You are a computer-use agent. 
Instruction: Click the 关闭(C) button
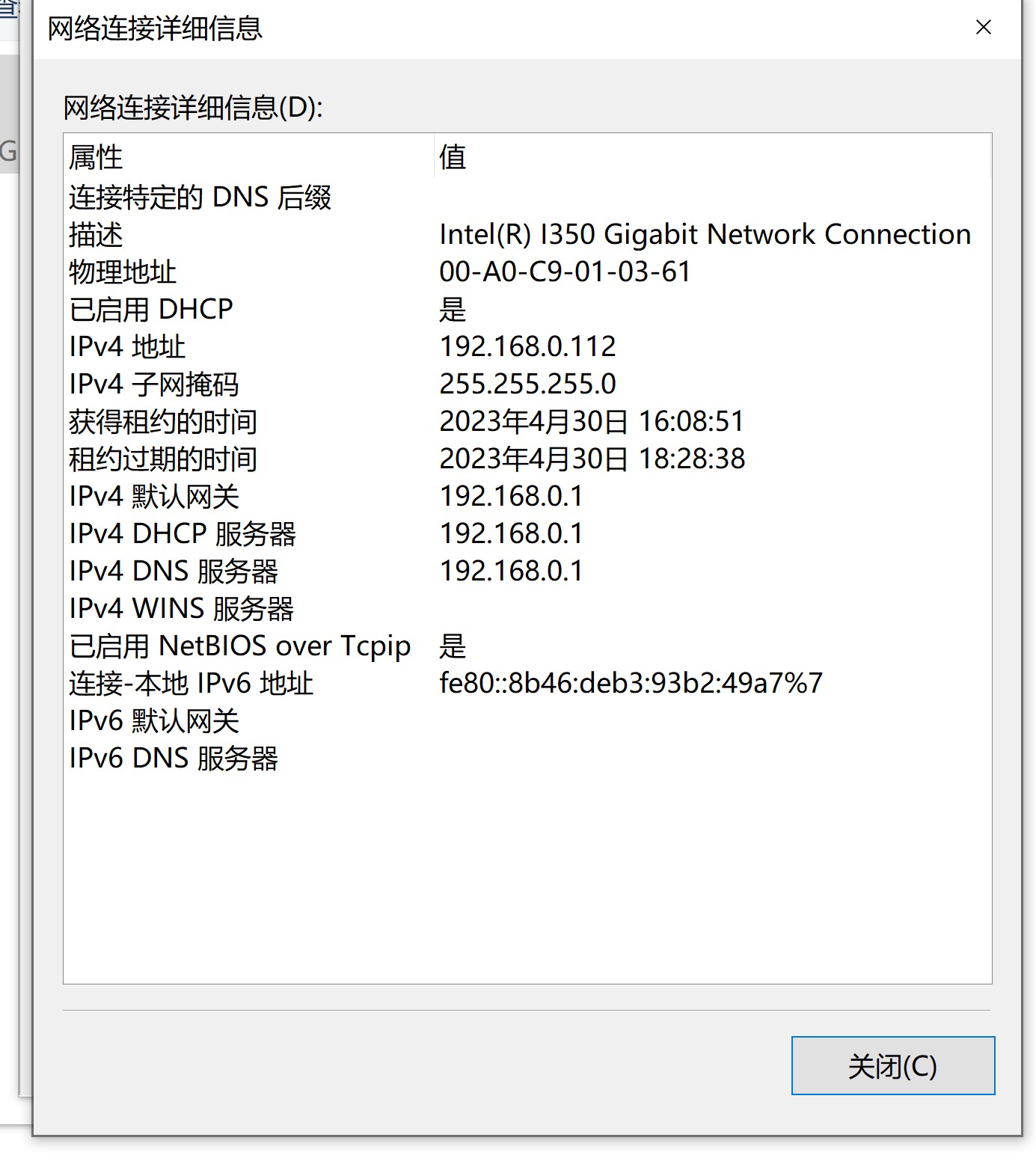pyautogui.click(x=892, y=1065)
